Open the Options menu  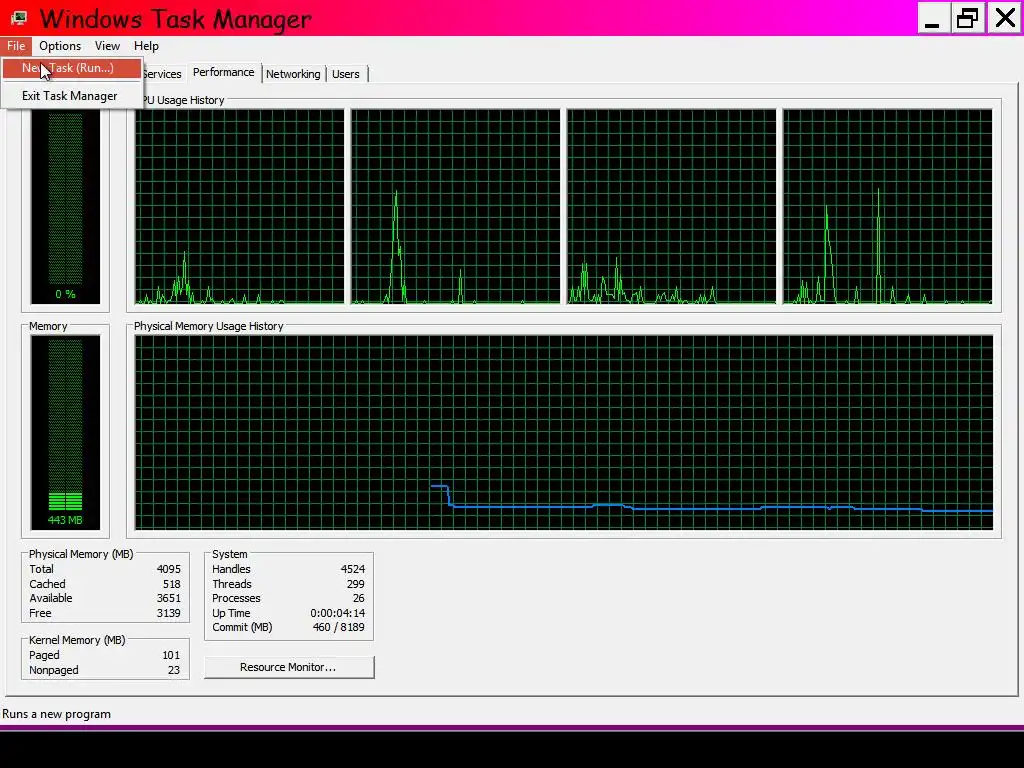(x=60, y=46)
